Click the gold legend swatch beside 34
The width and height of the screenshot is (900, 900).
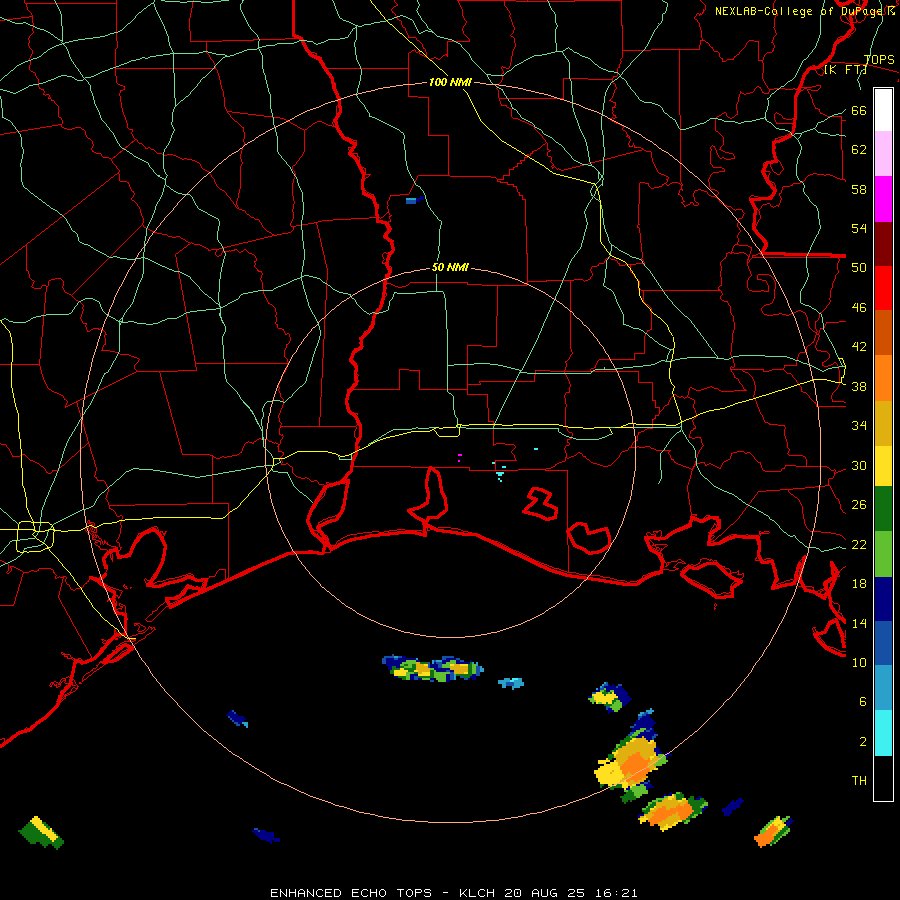tap(883, 423)
